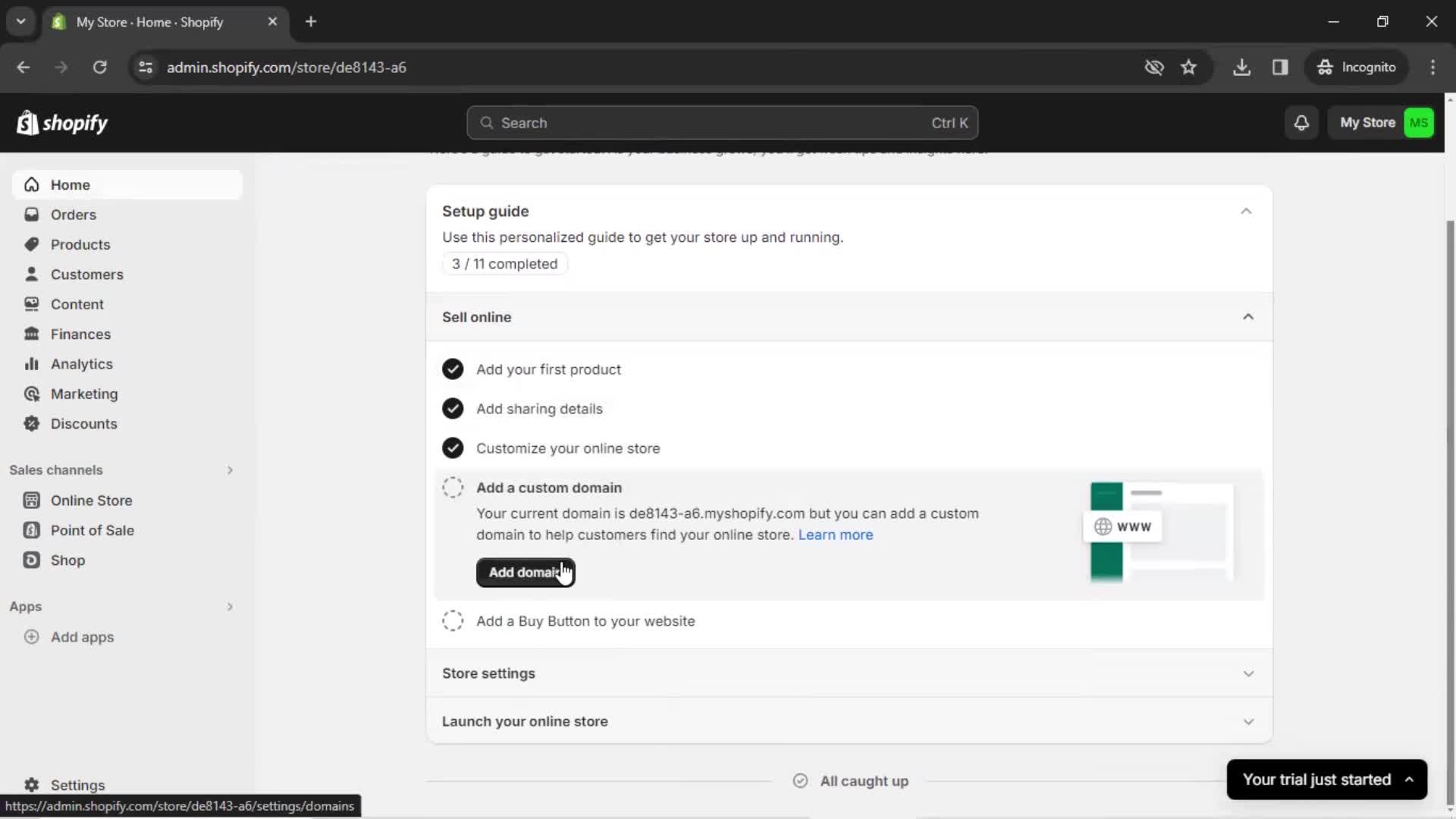This screenshot has height=819, width=1456.
Task: Click the Add domain button
Action: click(526, 571)
